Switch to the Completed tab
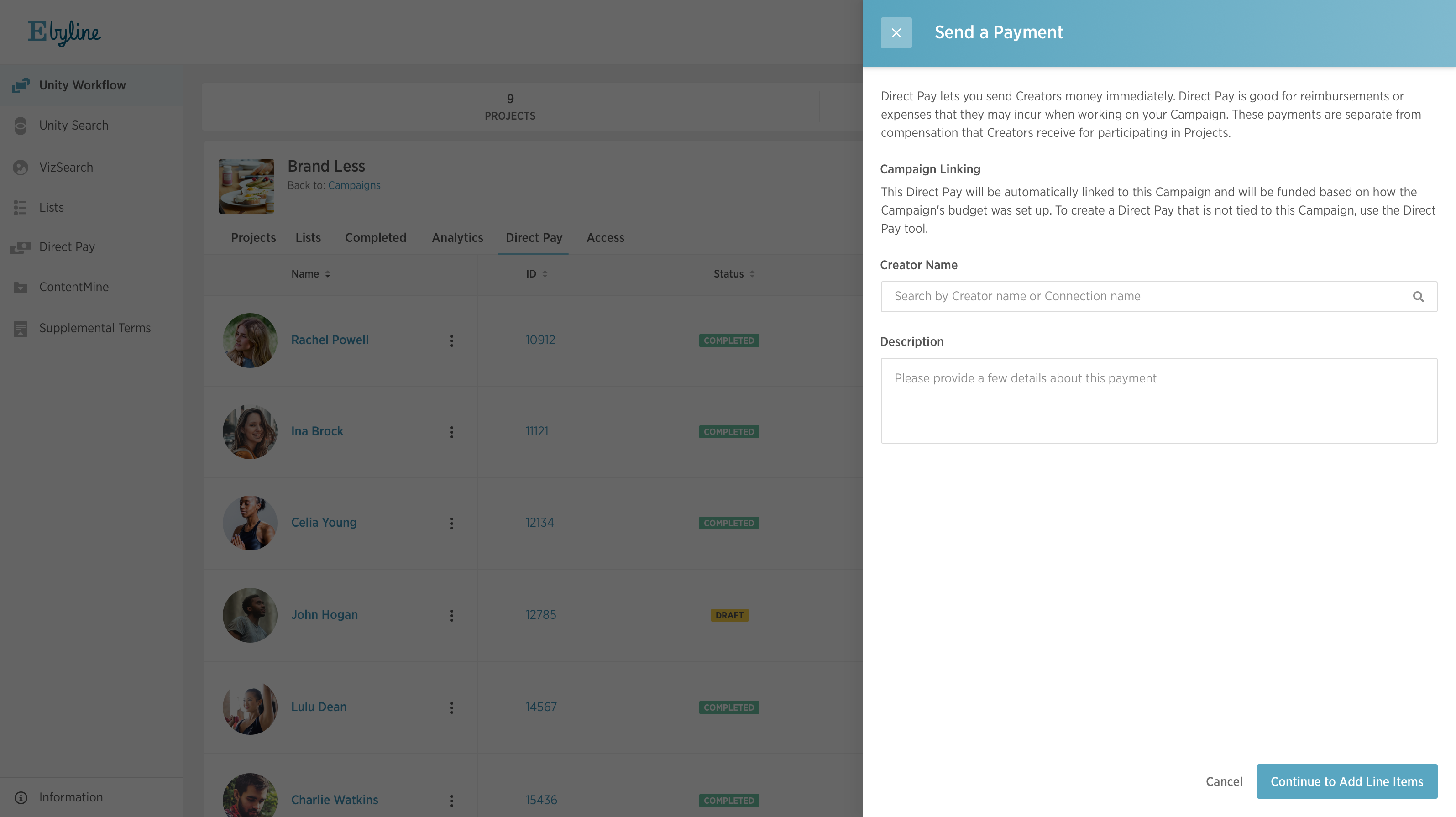1456x817 pixels. coord(376,237)
